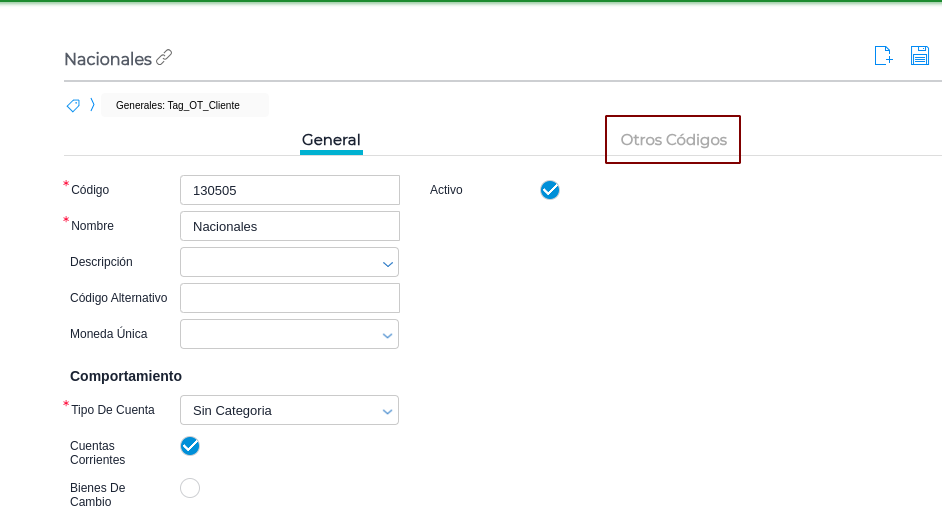
Task: Switch to the General tab
Action: click(x=331, y=140)
